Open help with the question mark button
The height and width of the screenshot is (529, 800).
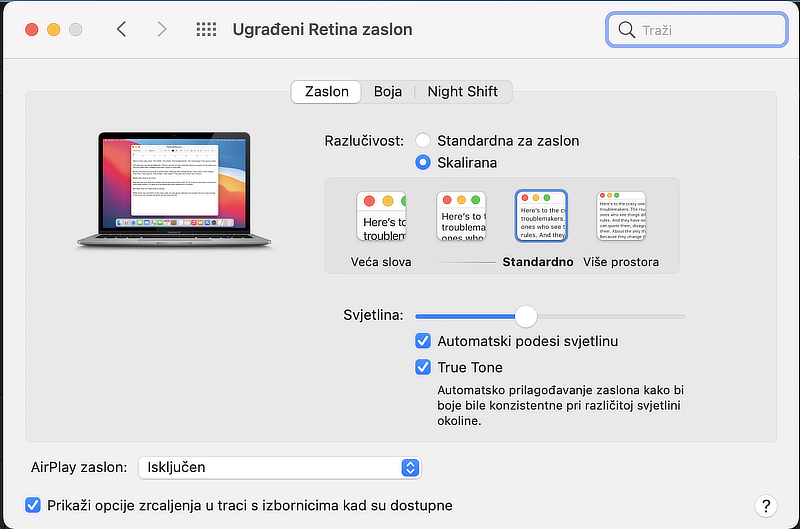766,506
